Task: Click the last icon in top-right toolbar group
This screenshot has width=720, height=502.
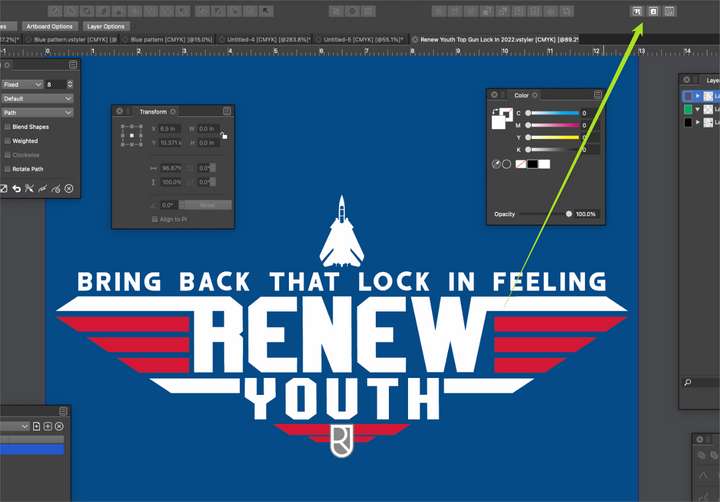Action: [x=669, y=11]
